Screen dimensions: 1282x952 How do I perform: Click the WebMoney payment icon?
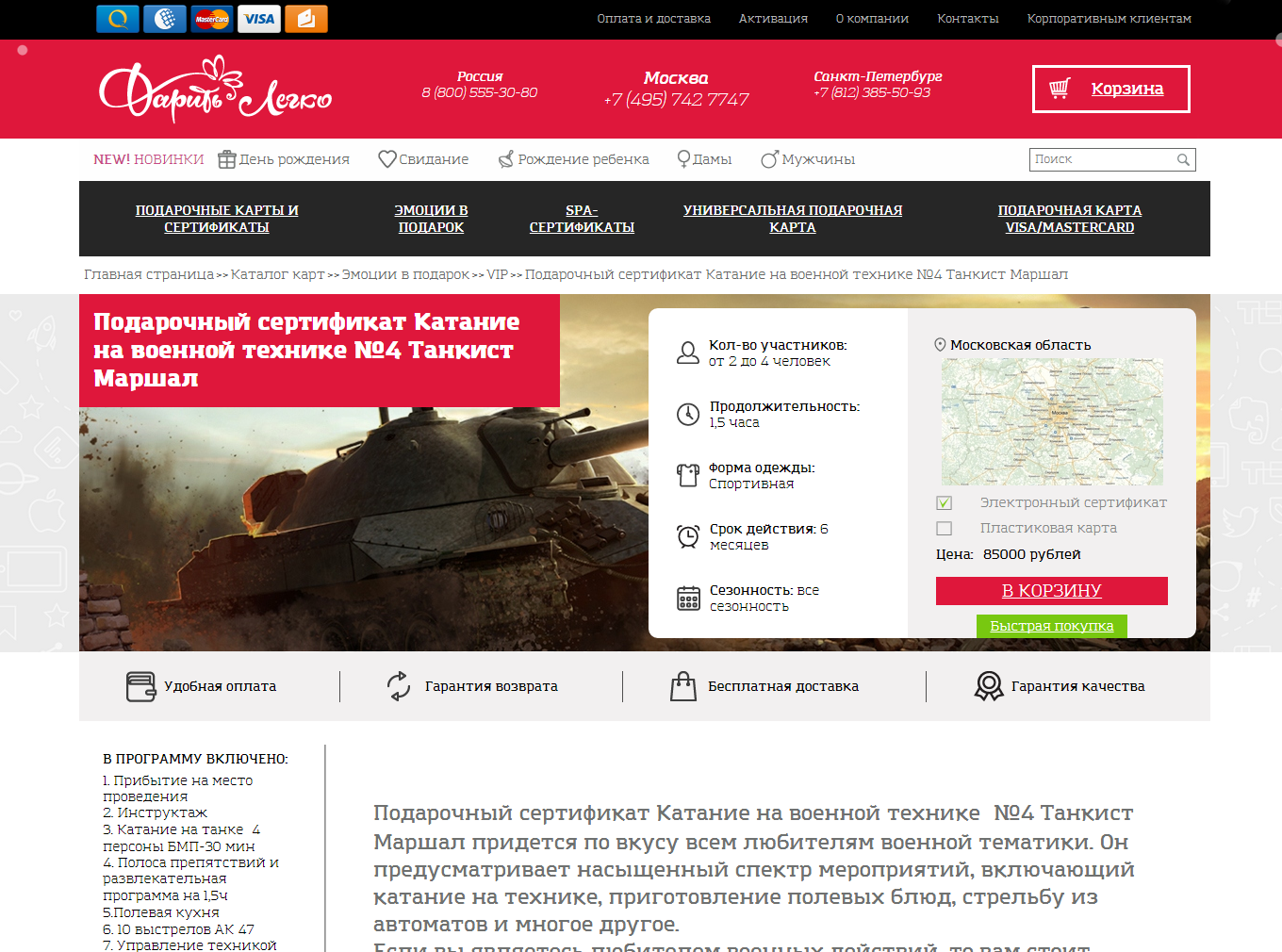click(x=165, y=19)
